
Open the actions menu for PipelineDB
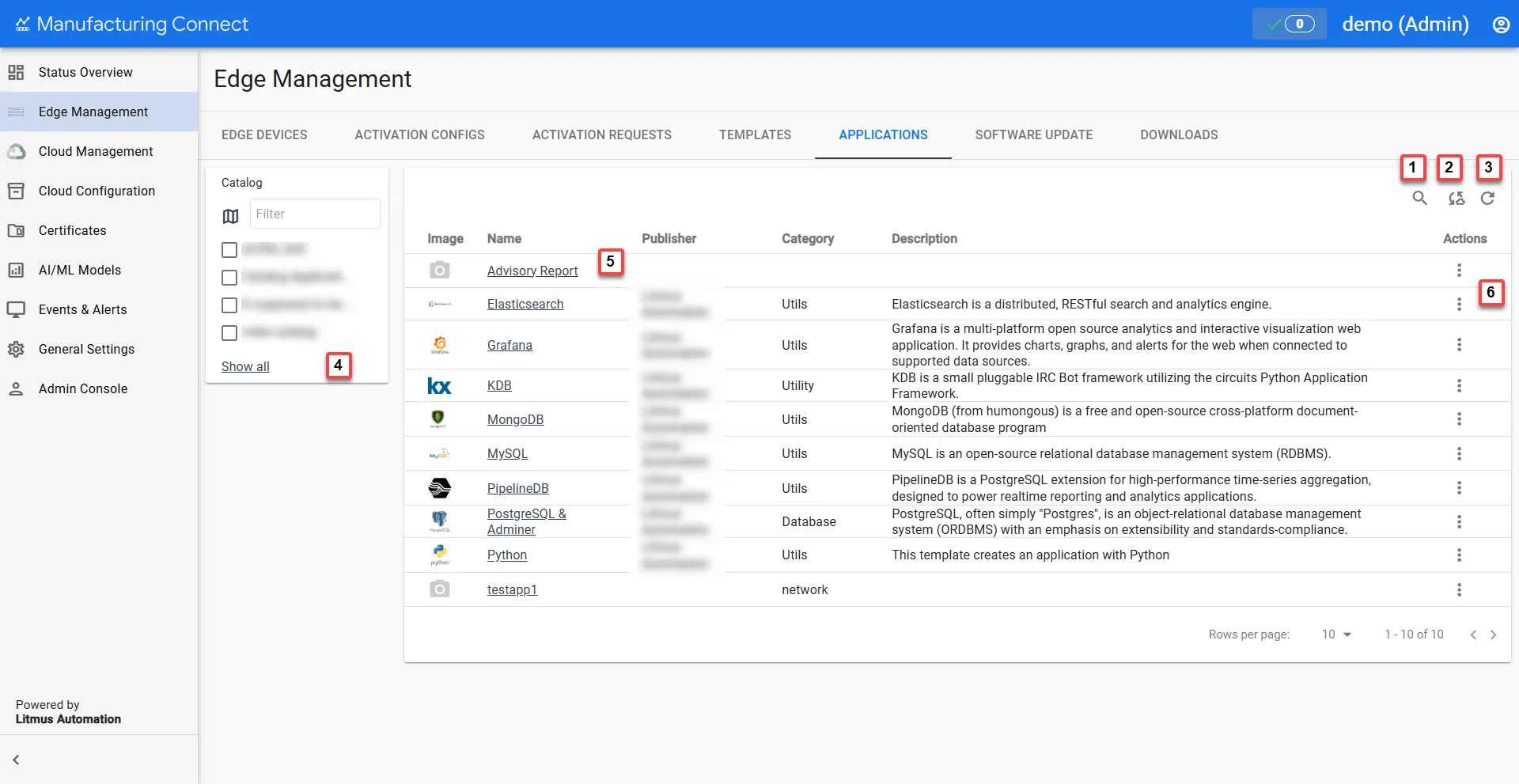[1459, 488]
